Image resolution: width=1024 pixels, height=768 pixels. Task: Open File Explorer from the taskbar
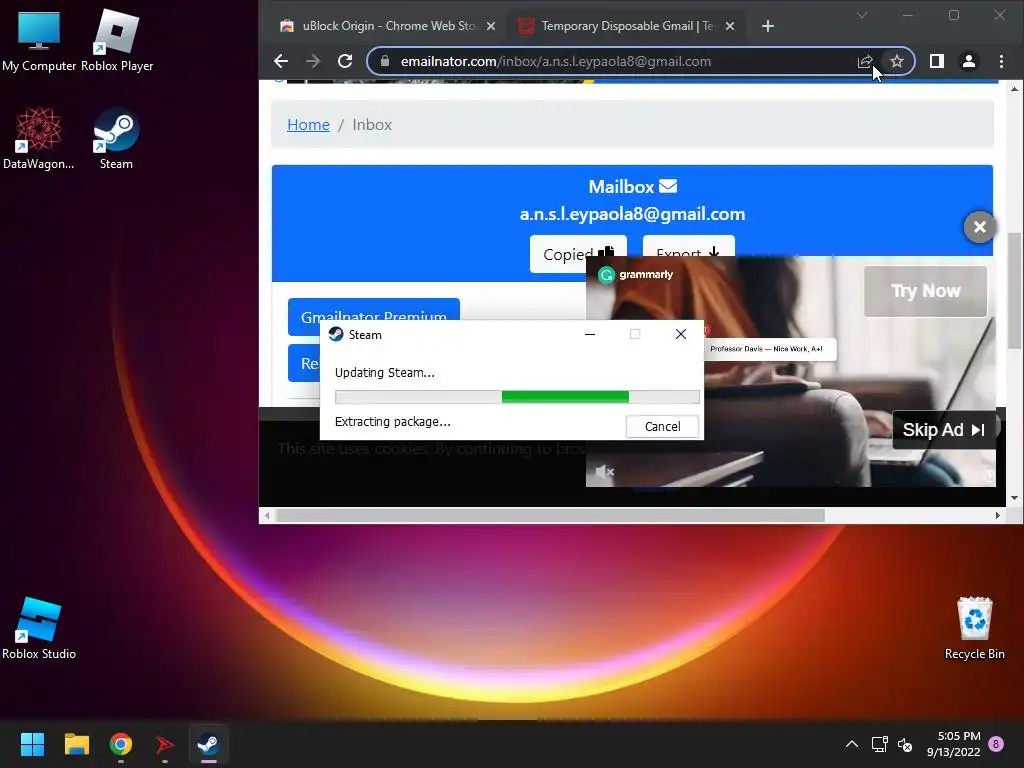click(x=76, y=744)
